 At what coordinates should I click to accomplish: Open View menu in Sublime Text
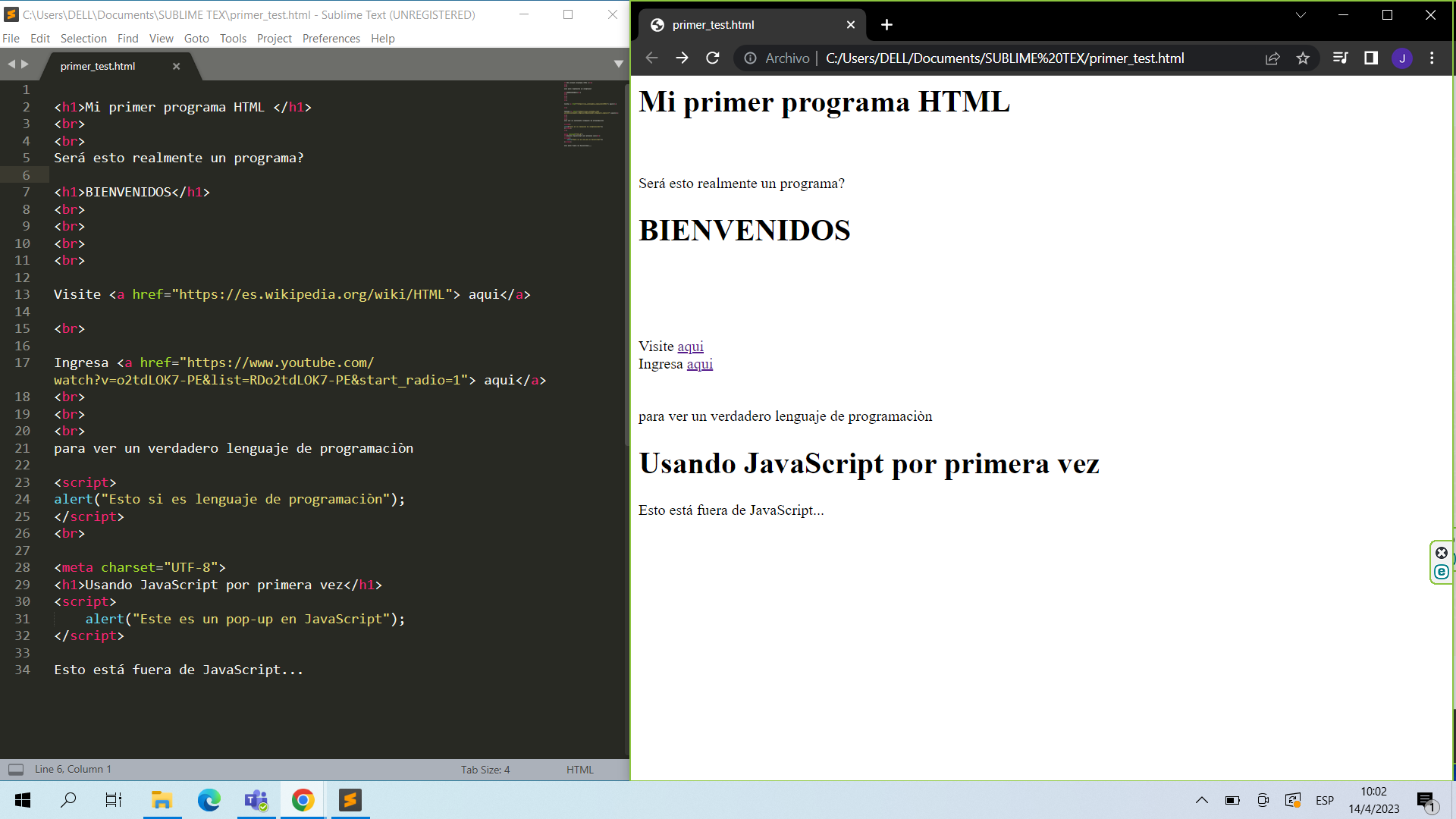click(162, 39)
